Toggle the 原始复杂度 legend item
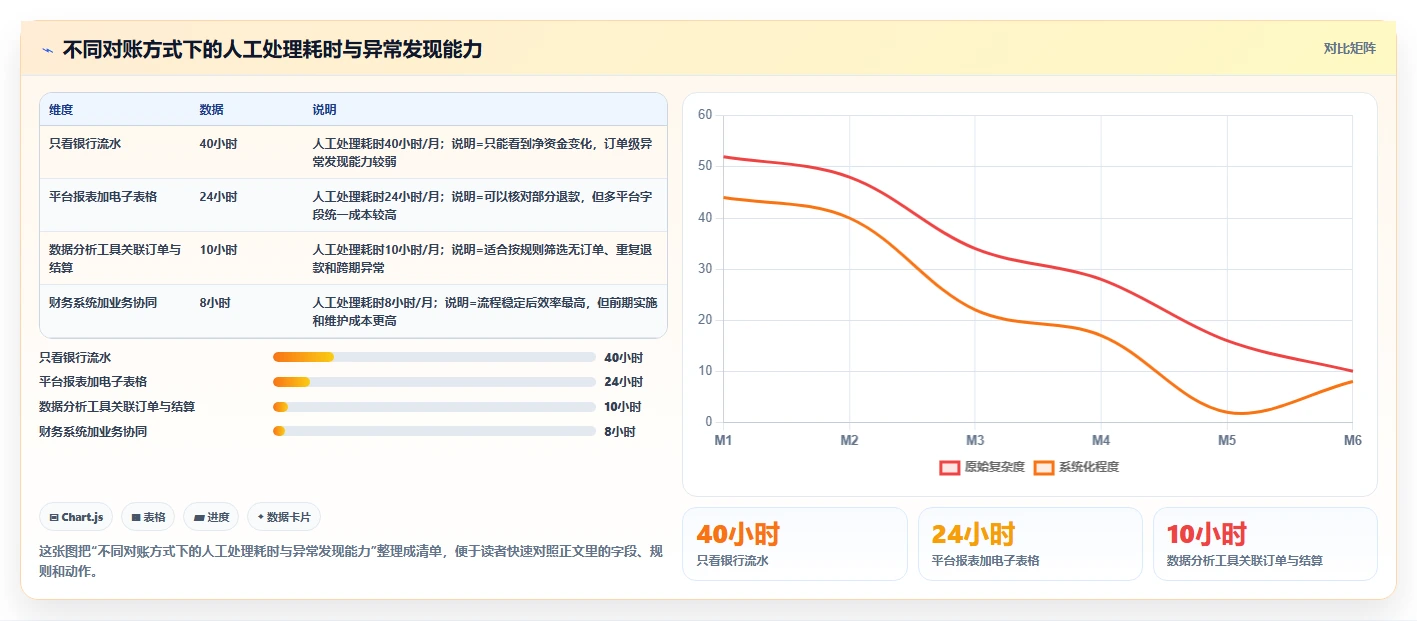1417x621 pixels. coord(982,467)
